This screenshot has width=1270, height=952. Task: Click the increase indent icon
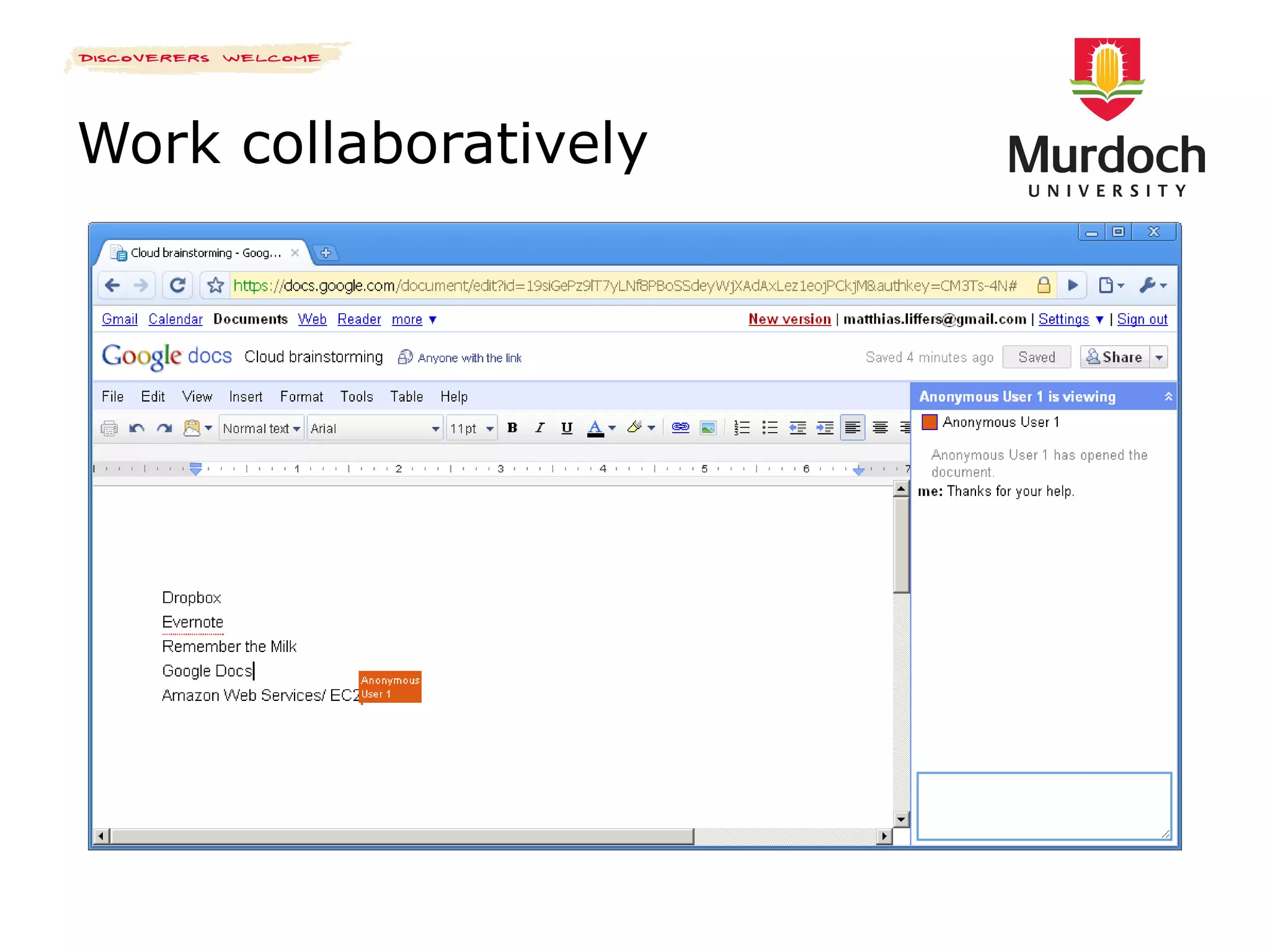point(825,428)
